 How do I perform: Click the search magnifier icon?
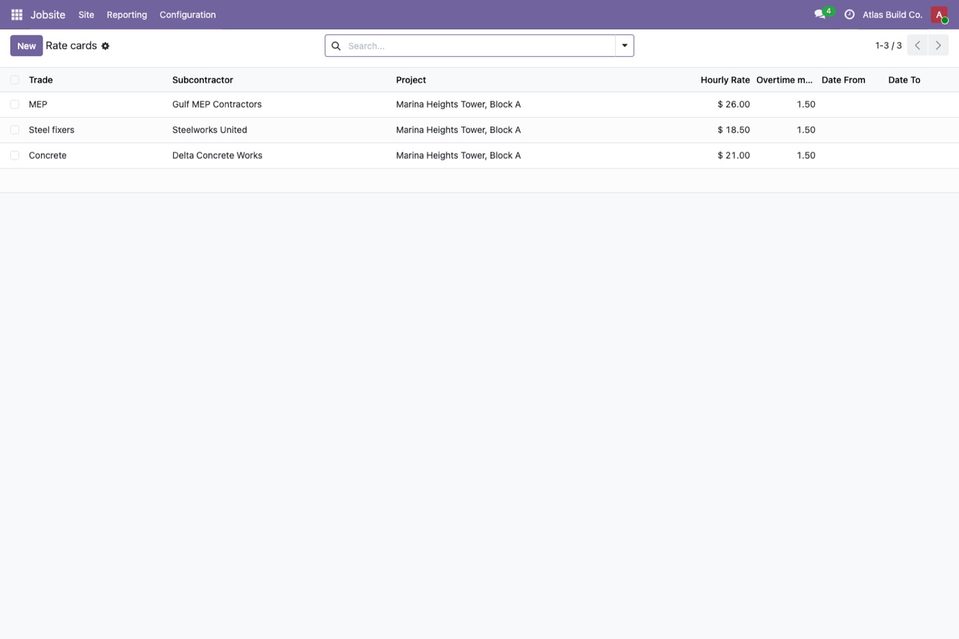click(336, 46)
